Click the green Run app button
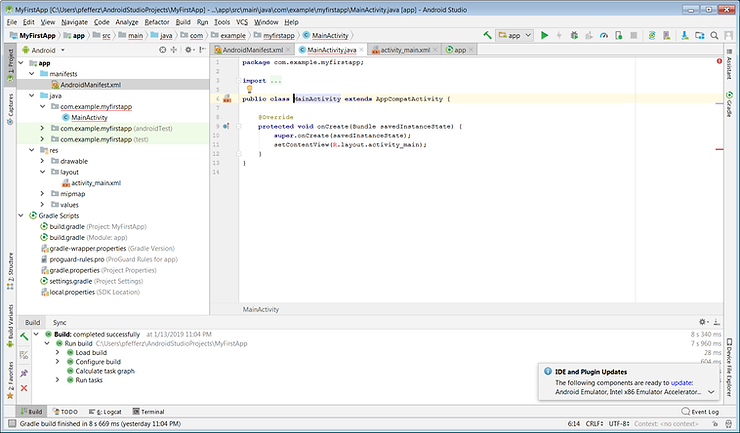 [544, 35]
